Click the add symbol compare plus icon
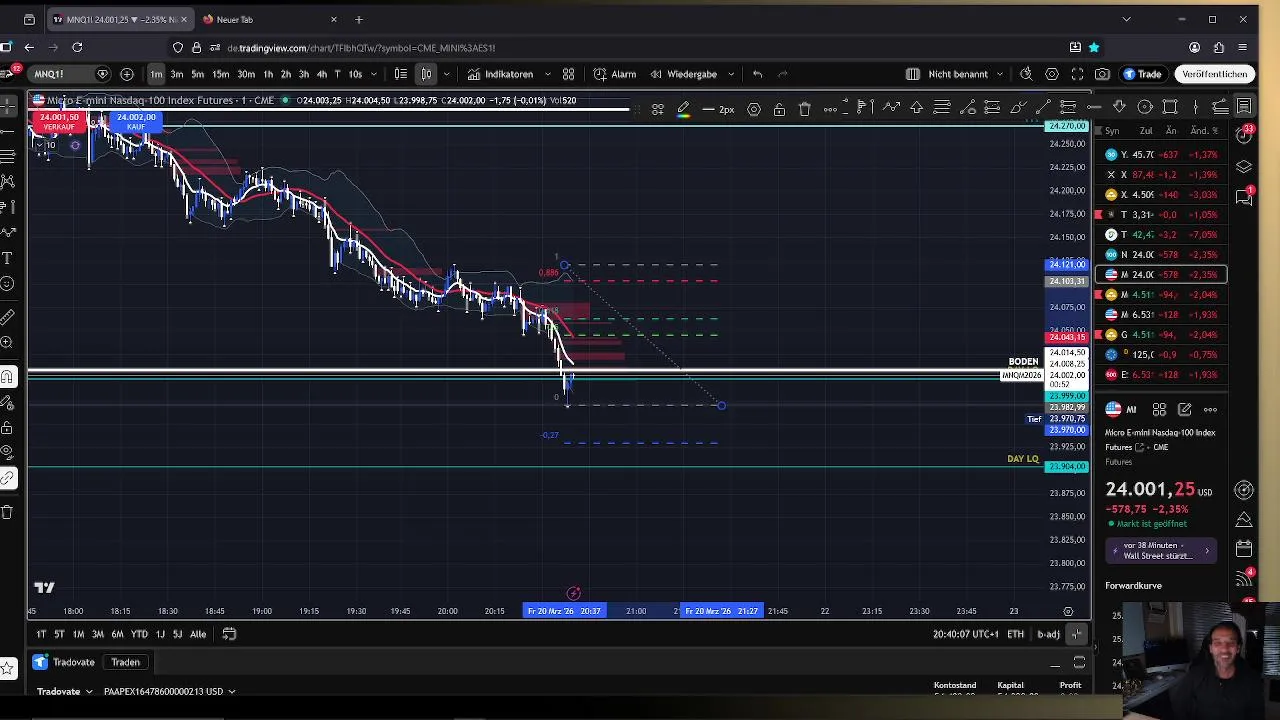Screen dimensions: 1280x720 coord(127,74)
